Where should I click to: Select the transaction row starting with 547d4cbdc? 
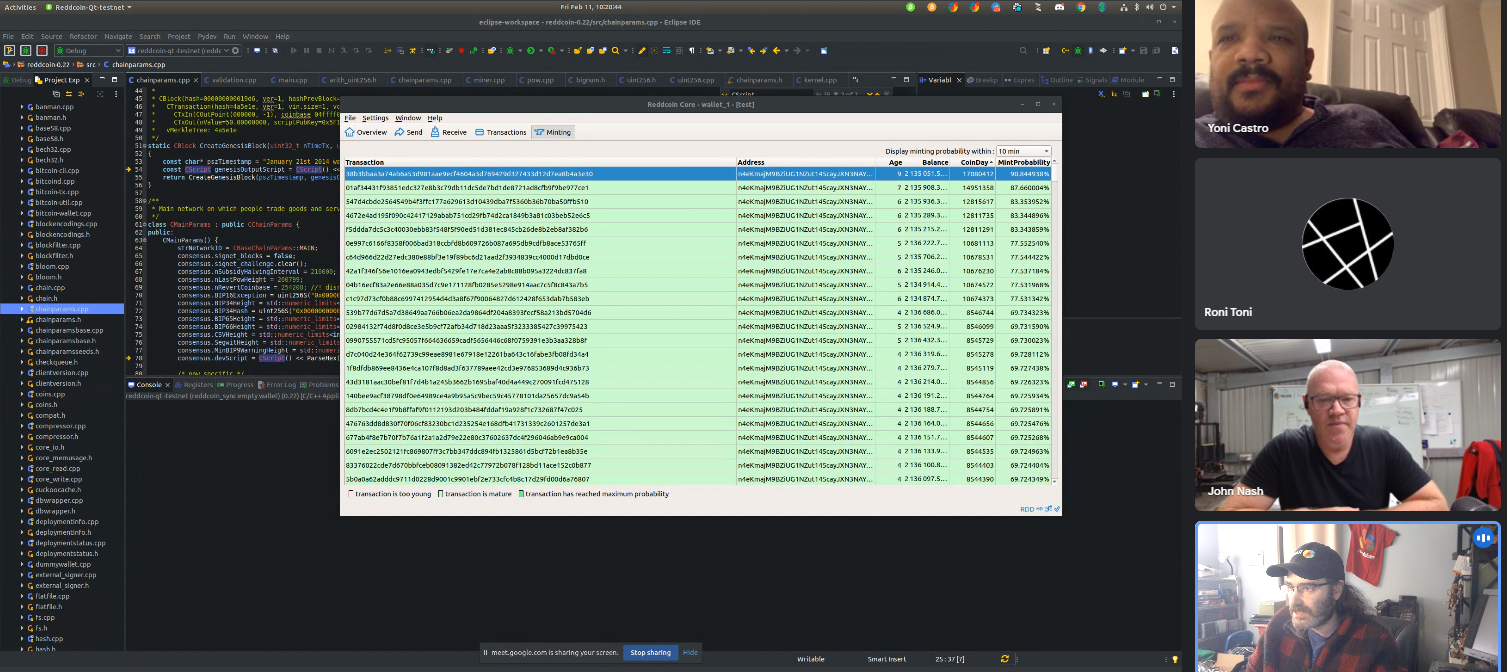698,201
